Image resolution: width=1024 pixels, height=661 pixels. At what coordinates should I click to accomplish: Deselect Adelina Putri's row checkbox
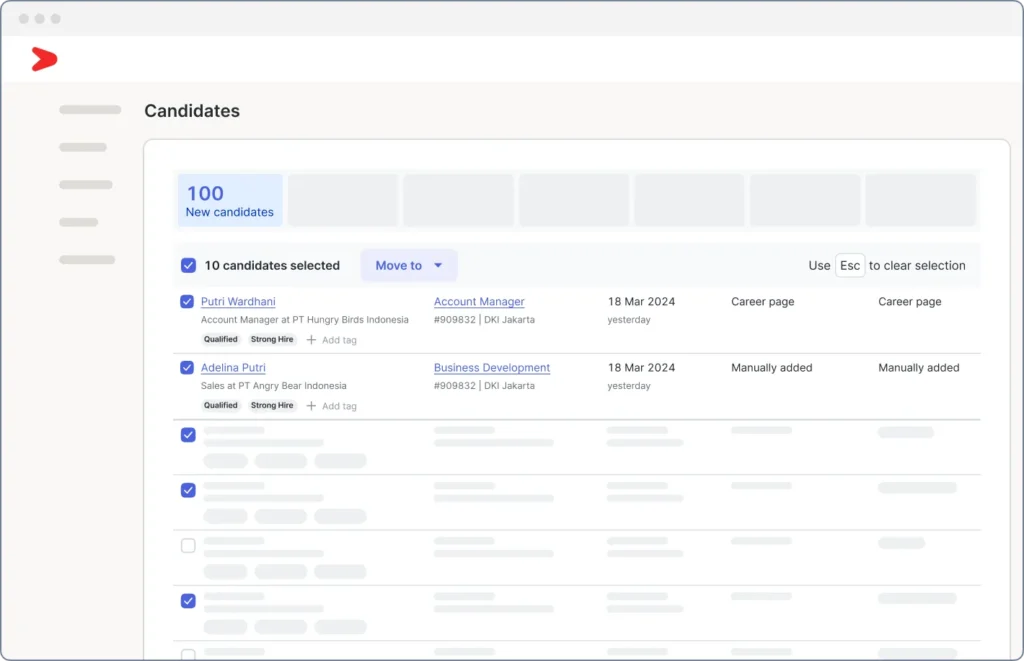coord(187,368)
